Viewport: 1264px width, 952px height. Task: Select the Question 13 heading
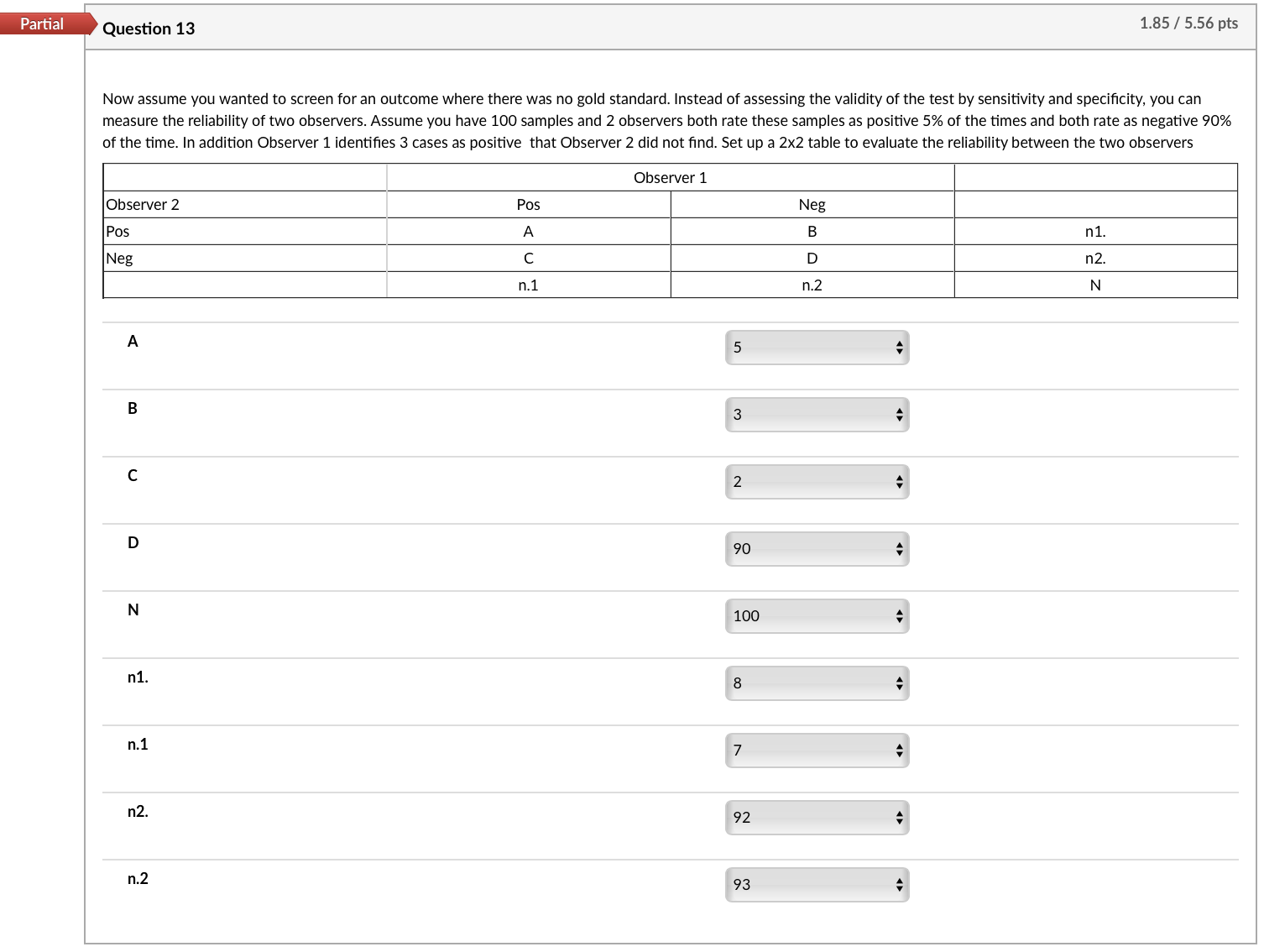[148, 29]
